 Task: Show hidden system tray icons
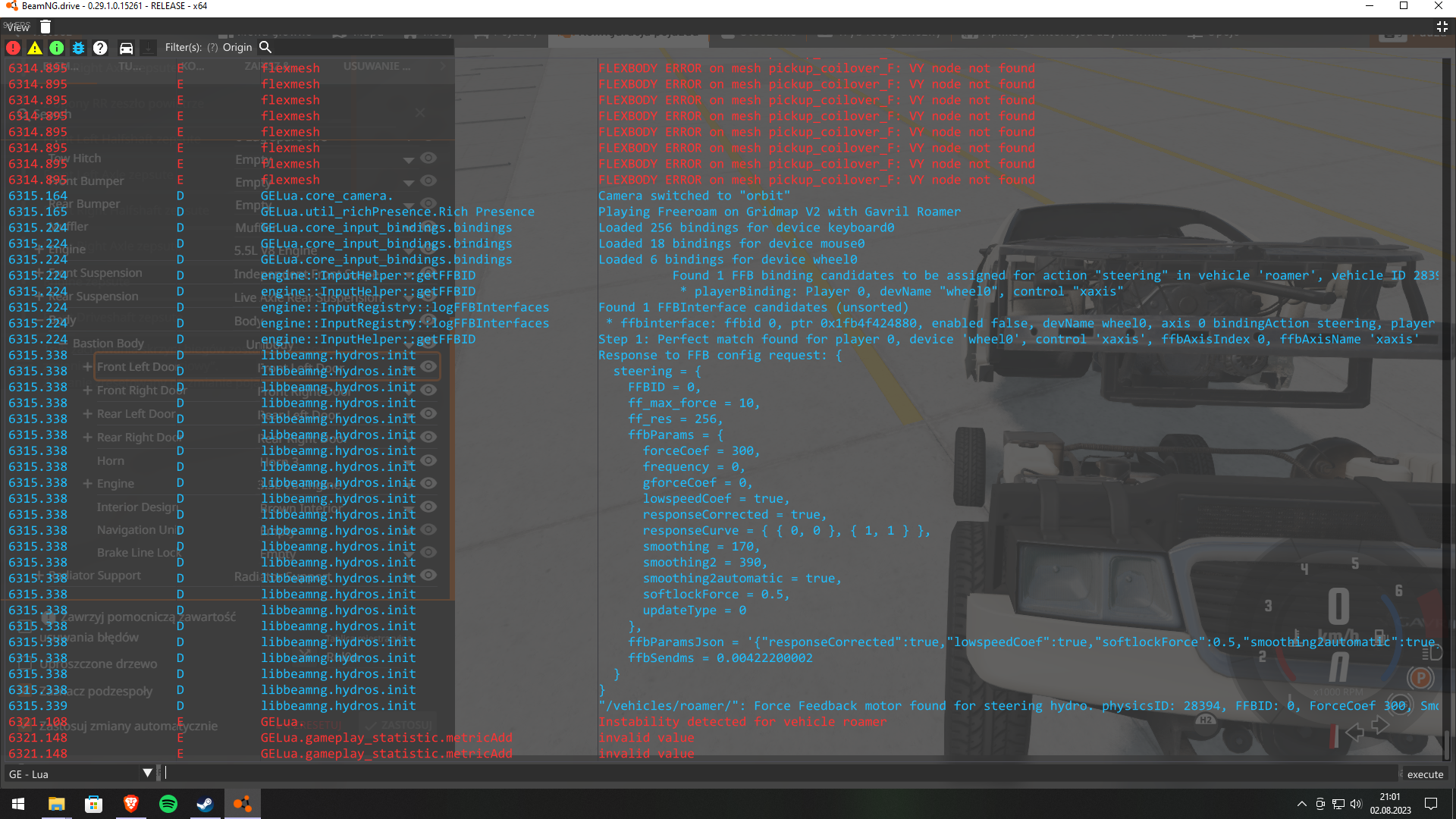click(1302, 804)
